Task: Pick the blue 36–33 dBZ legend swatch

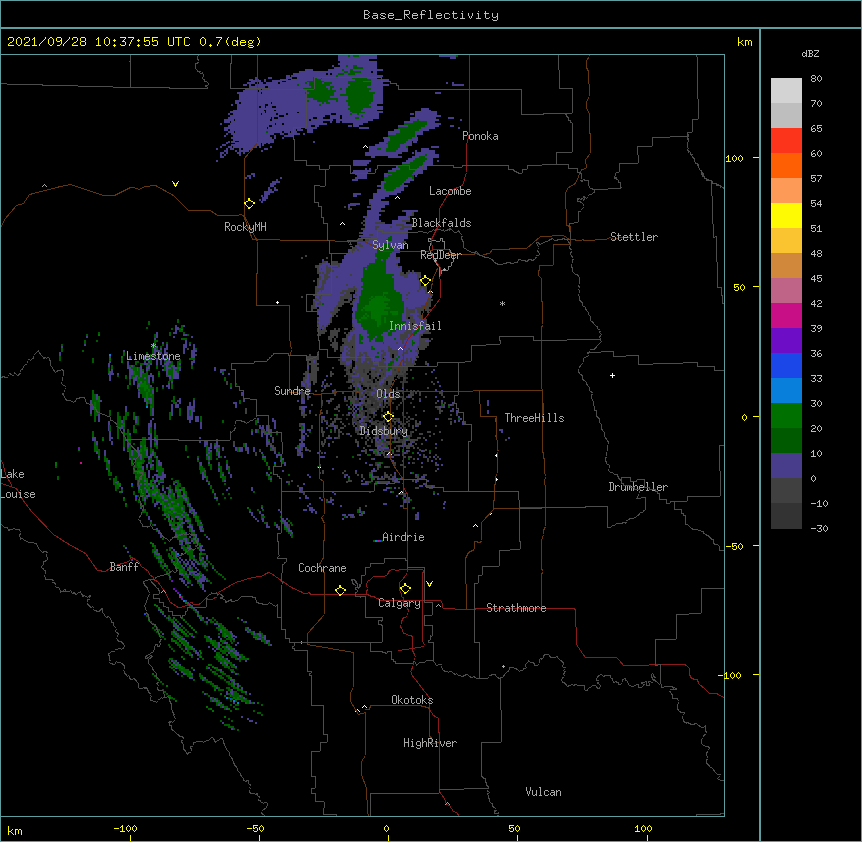Action: [x=786, y=366]
